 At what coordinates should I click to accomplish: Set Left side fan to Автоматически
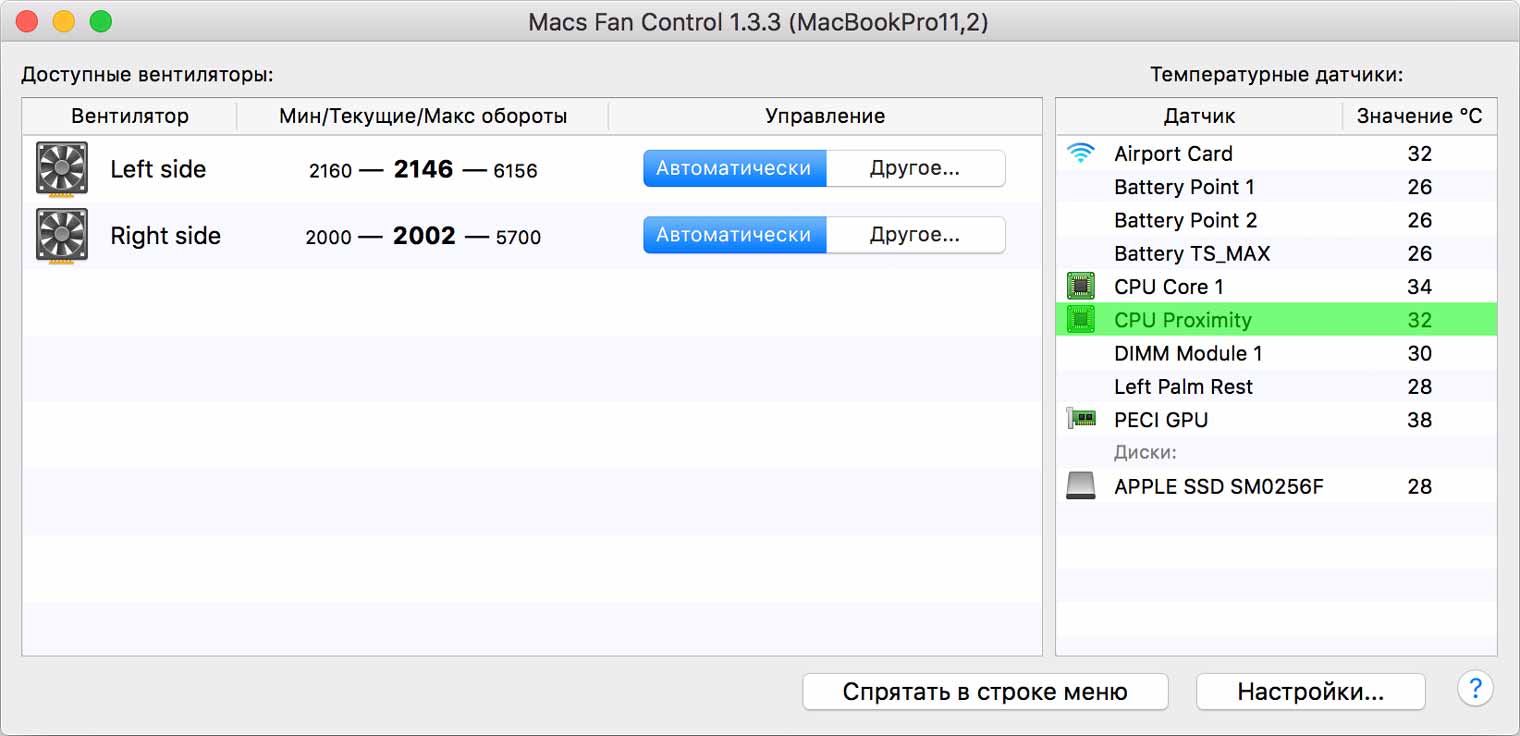point(734,169)
